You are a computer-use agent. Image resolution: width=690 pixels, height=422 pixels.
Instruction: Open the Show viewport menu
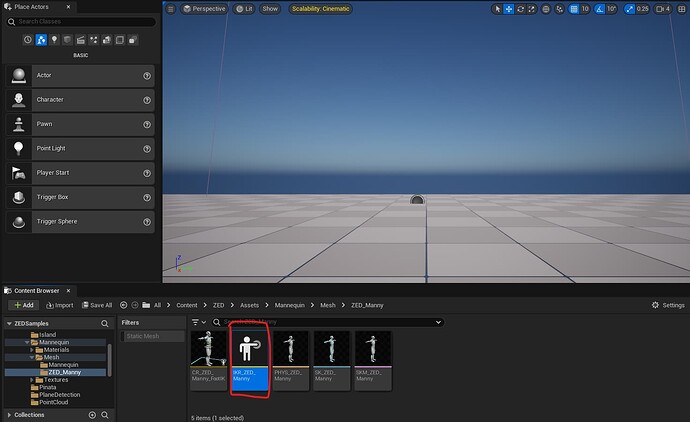point(270,9)
